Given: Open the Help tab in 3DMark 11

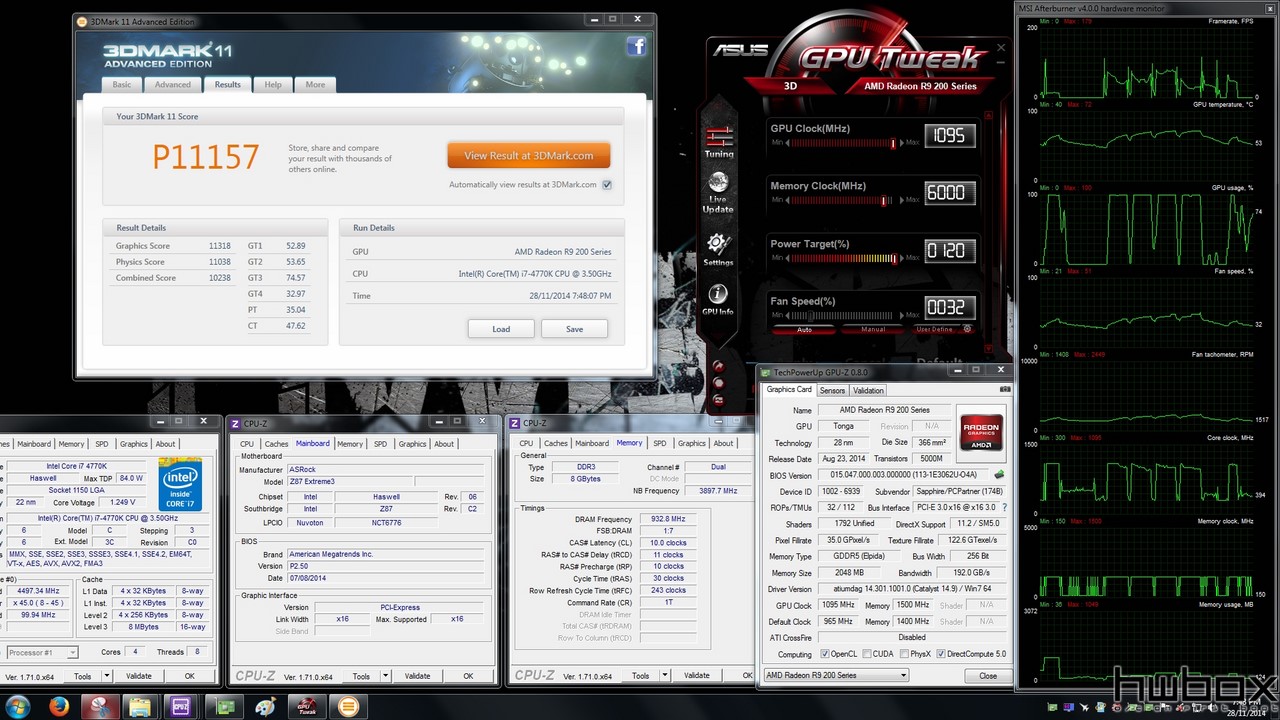Looking at the screenshot, I should (273, 85).
